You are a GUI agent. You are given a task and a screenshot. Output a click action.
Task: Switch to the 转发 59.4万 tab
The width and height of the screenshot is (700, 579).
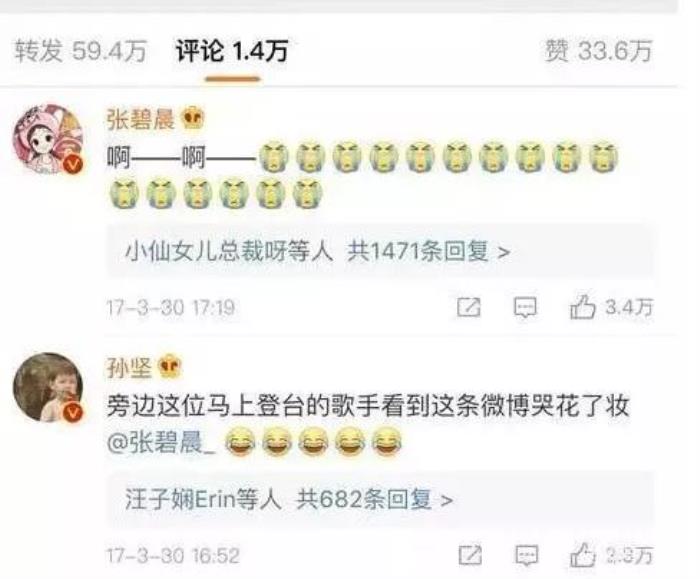point(81,50)
